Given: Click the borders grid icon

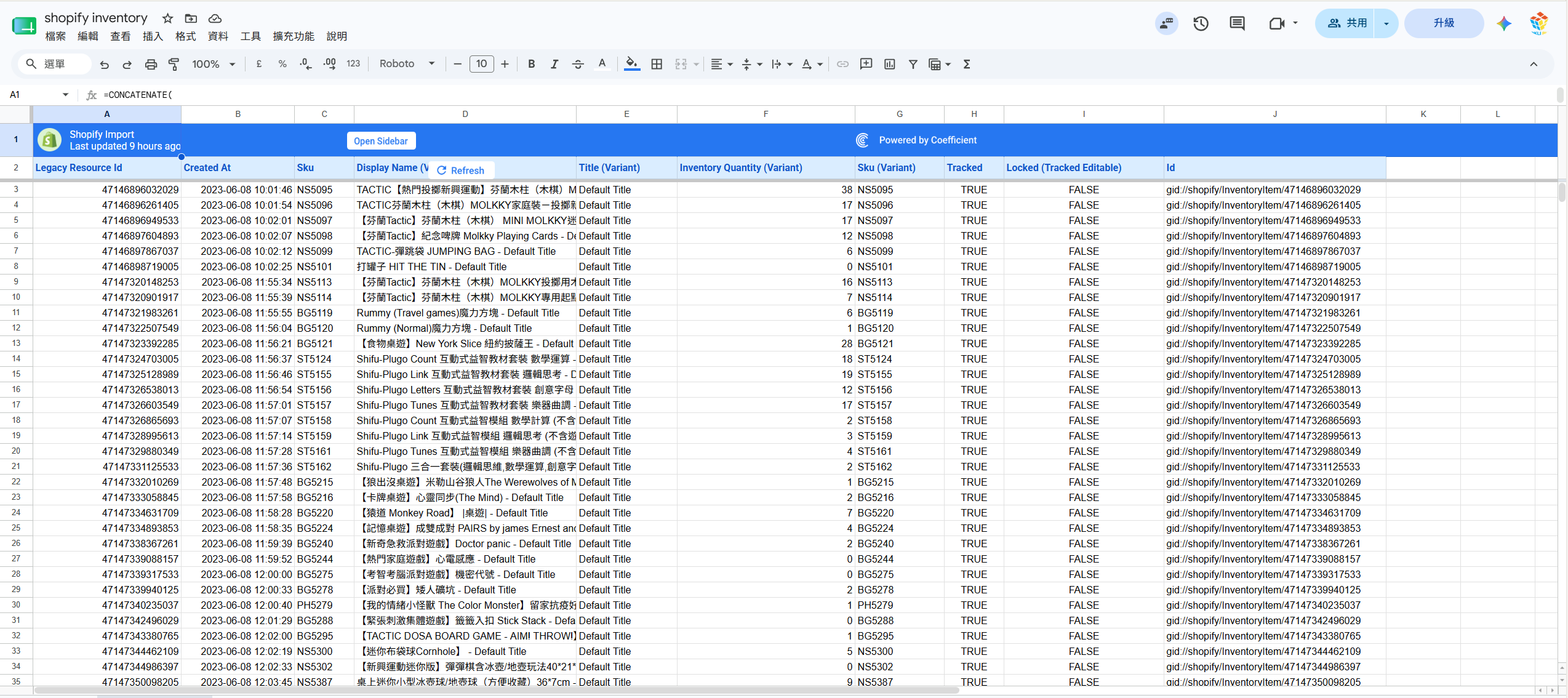Looking at the screenshot, I should pos(657,64).
